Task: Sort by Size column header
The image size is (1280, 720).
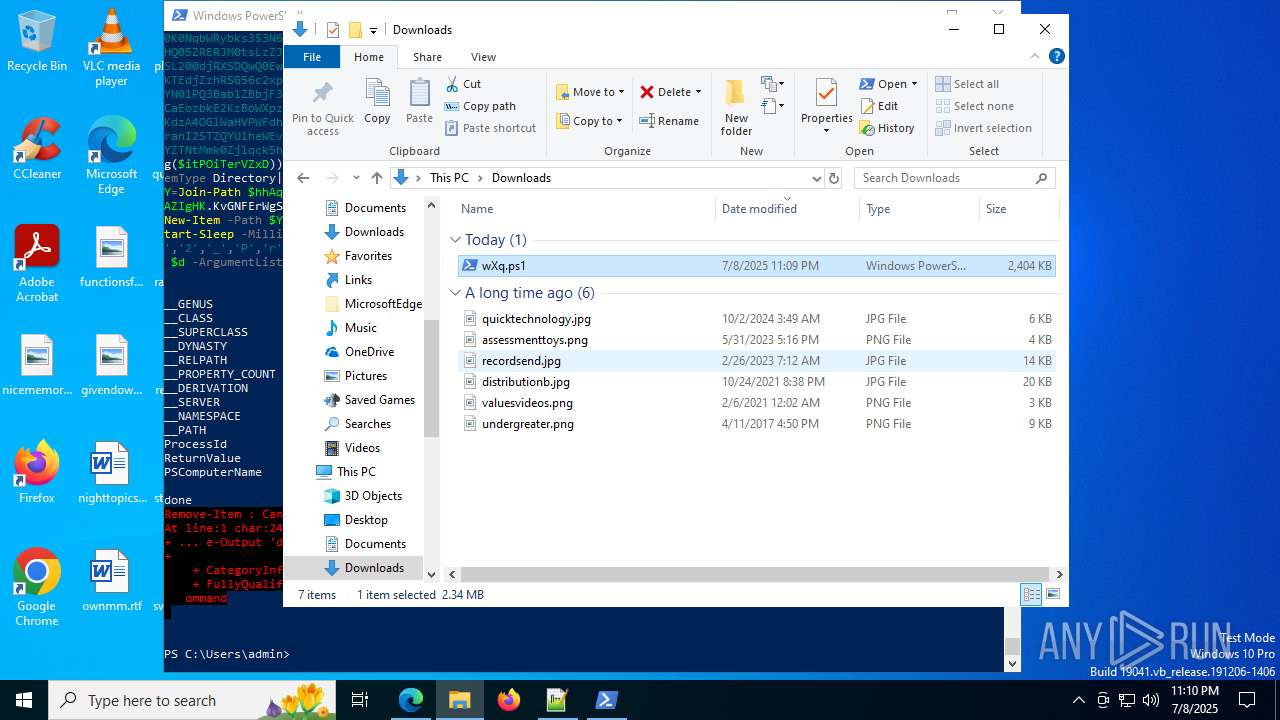Action: (1017, 209)
